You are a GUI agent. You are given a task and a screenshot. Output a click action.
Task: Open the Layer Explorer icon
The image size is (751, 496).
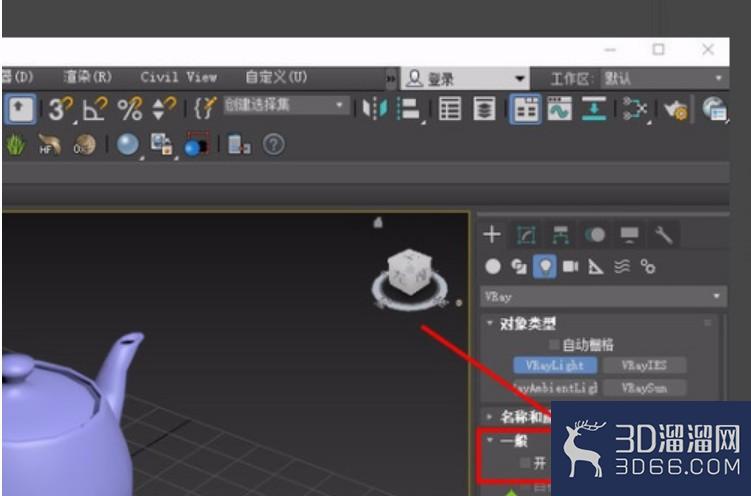(484, 109)
